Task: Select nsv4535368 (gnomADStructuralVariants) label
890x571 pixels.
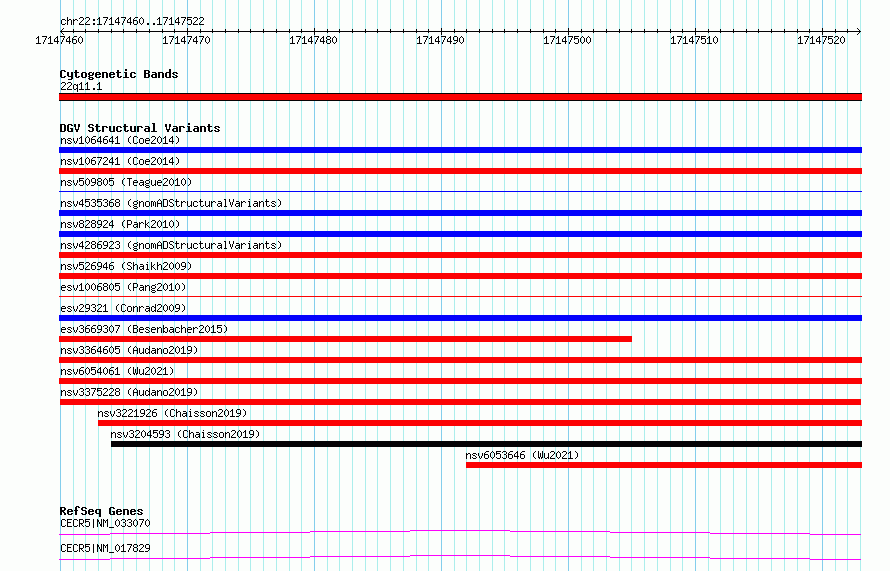Action: click(171, 203)
